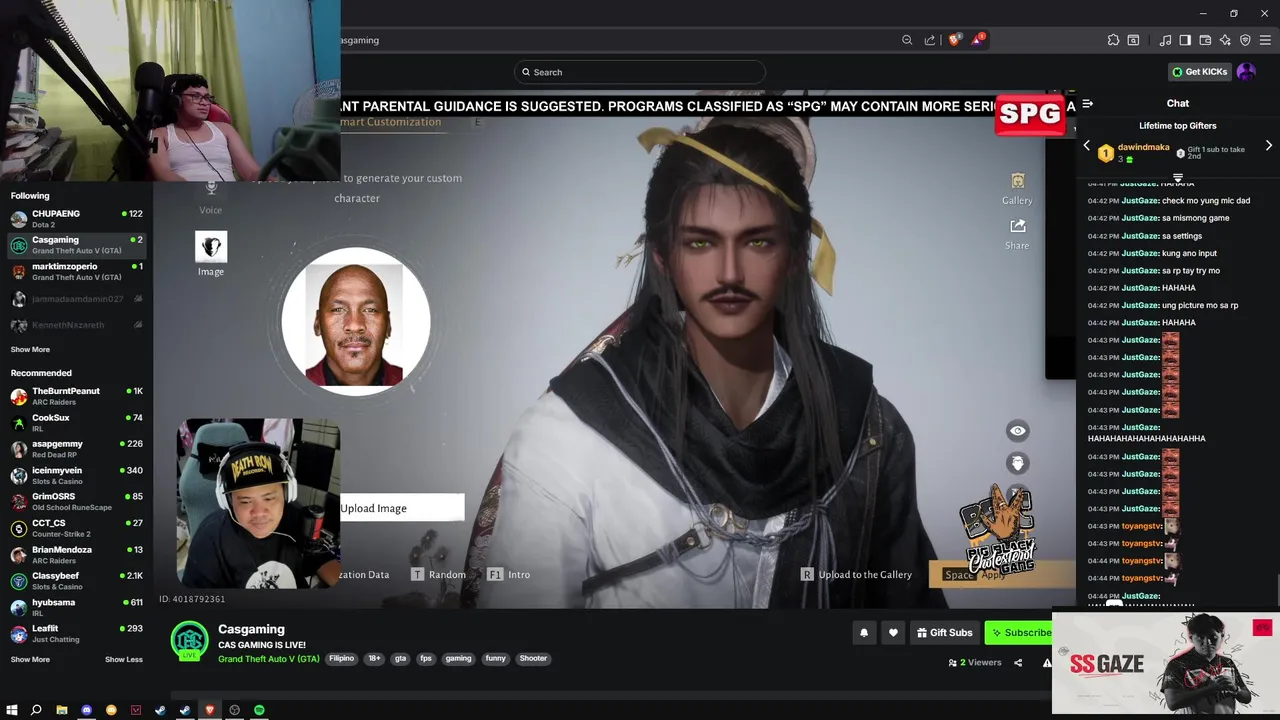Click the share page icon in address bar
1280x720 pixels.
[x=930, y=40]
